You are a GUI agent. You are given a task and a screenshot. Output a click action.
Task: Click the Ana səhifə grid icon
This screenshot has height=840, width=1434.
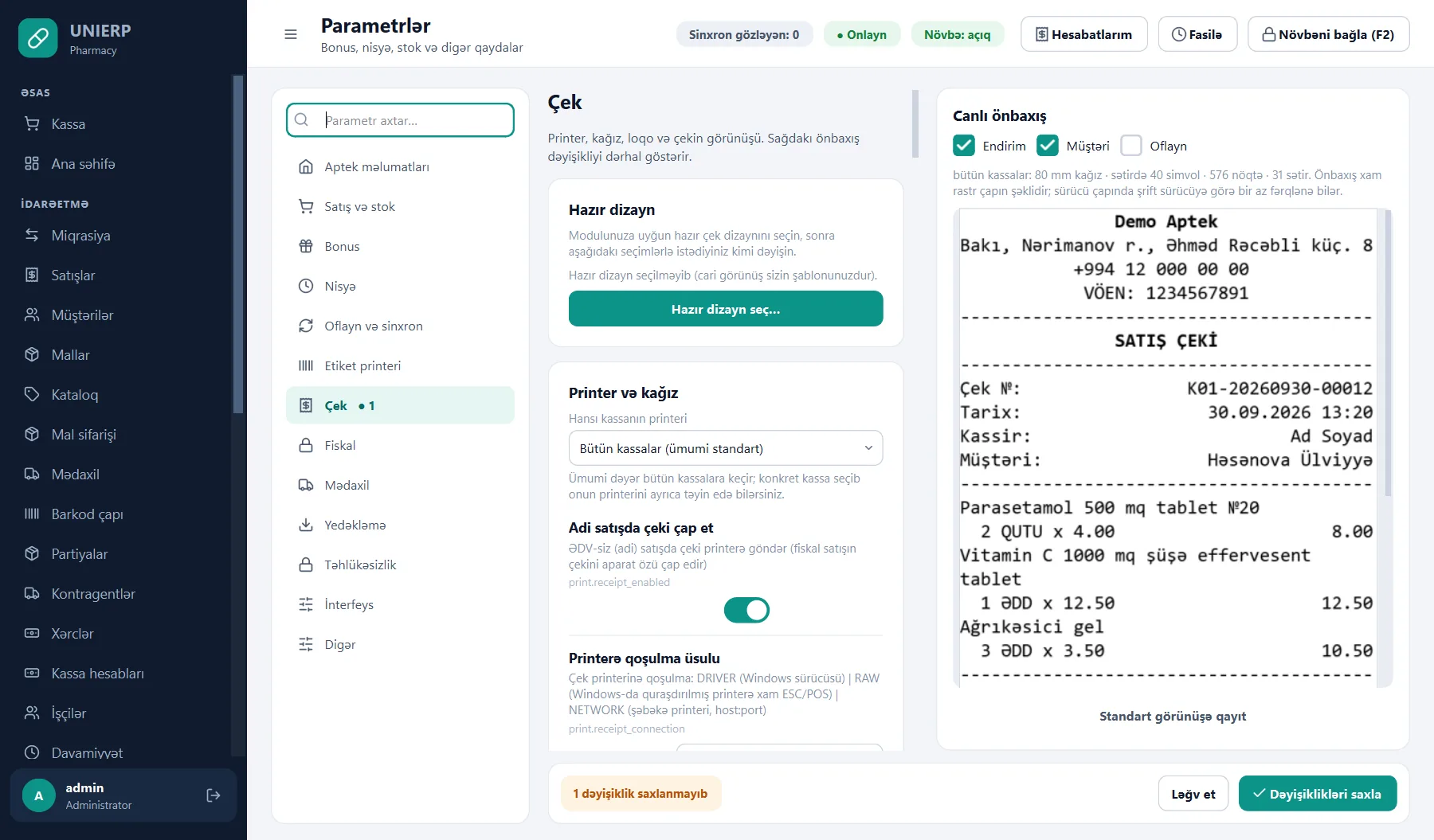(x=32, y=164)
